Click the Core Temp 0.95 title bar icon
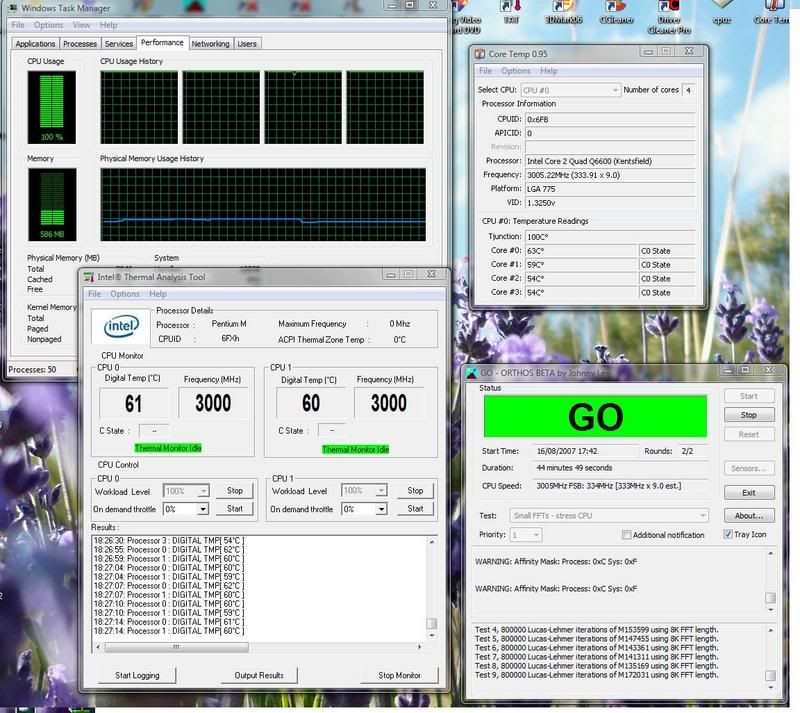Image resolution: width=800 pixels, height=713 pixels. 480,54
